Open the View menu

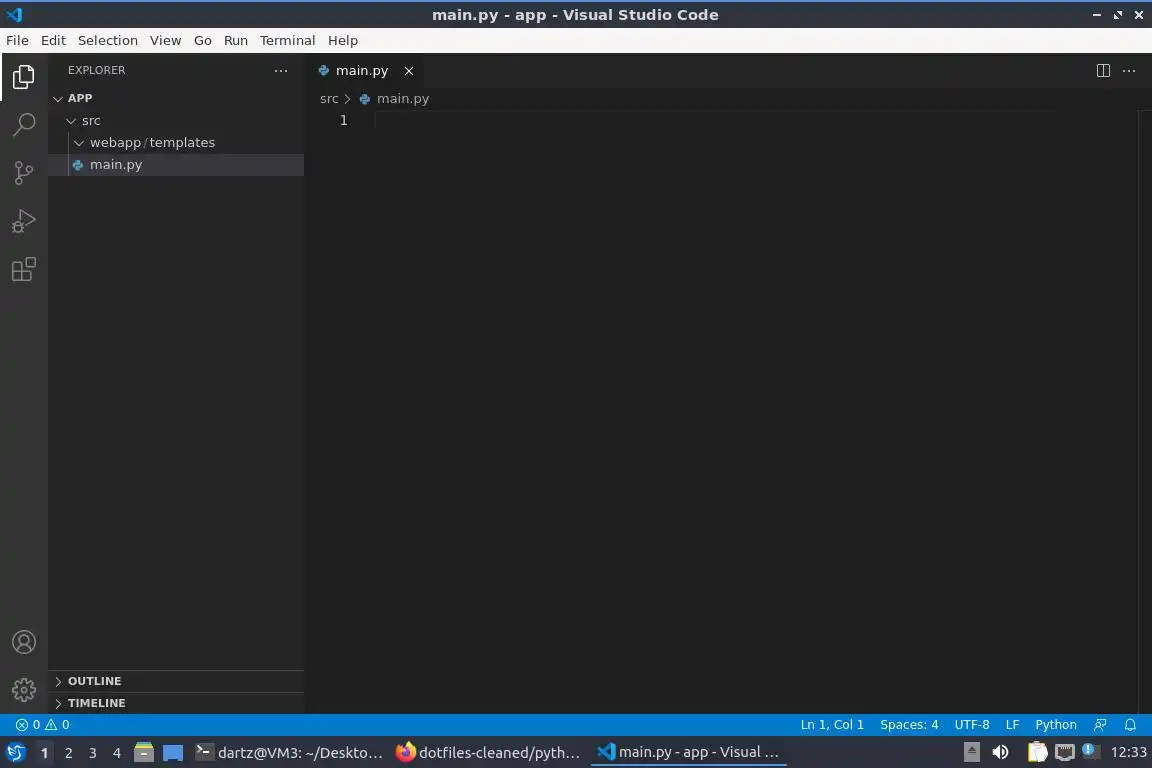(x=165, y=40)
